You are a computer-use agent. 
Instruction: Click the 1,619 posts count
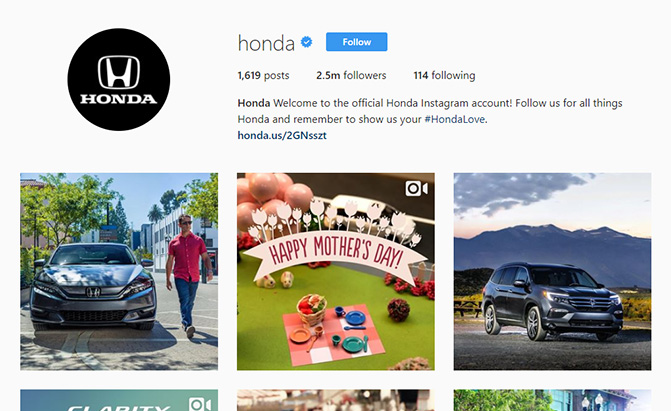pos(263,75)
